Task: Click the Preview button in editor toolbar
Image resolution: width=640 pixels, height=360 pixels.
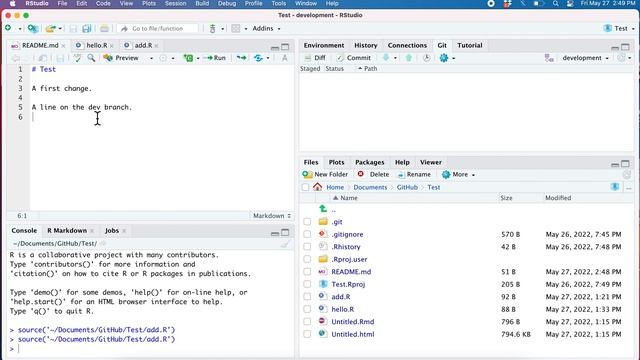Action: pos(121,58)
